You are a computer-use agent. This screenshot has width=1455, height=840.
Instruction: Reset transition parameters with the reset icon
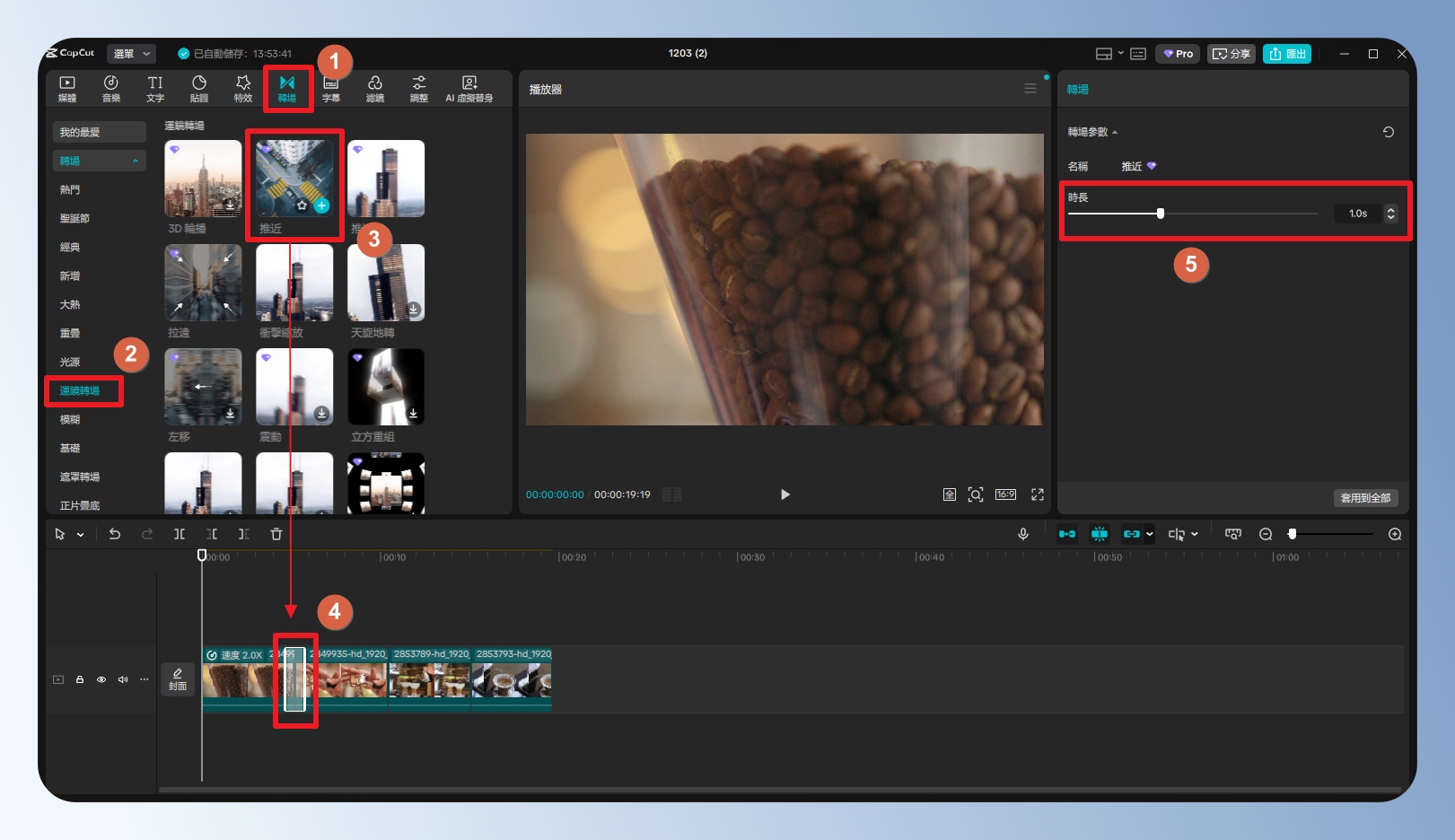[x=1388, y=132]
